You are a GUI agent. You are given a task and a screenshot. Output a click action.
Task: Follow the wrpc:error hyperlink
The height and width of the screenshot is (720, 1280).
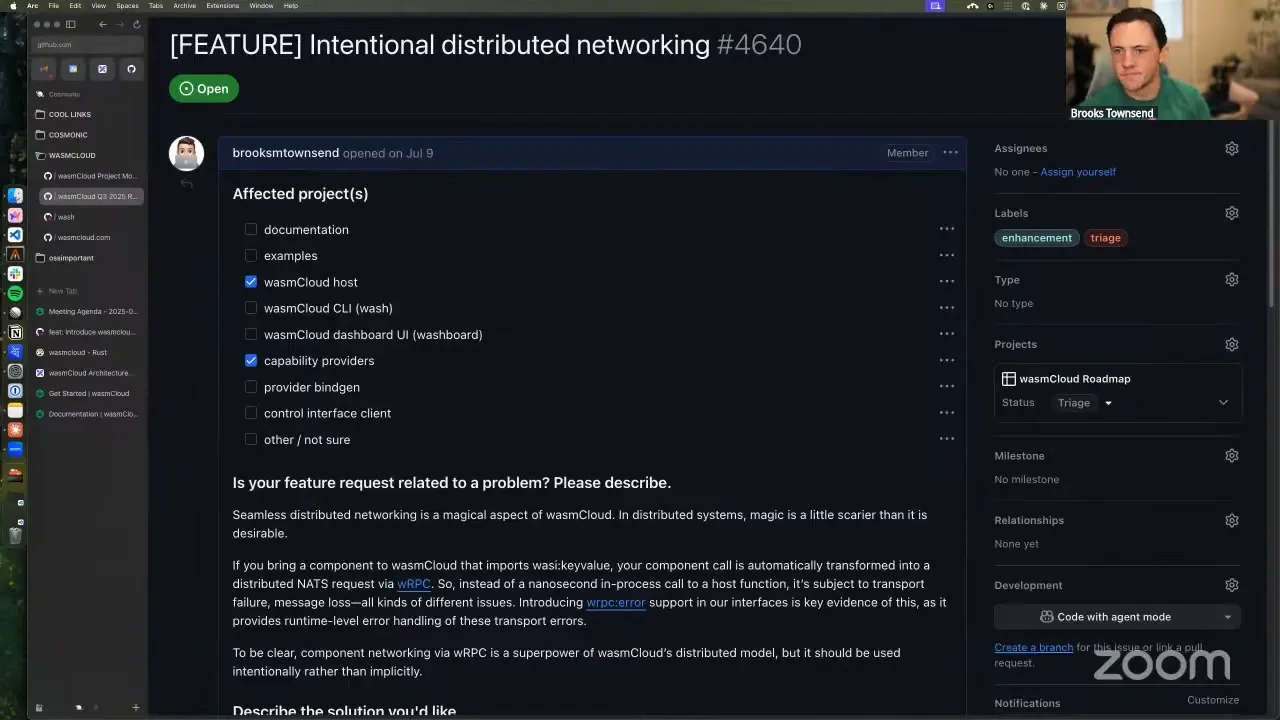616,602
